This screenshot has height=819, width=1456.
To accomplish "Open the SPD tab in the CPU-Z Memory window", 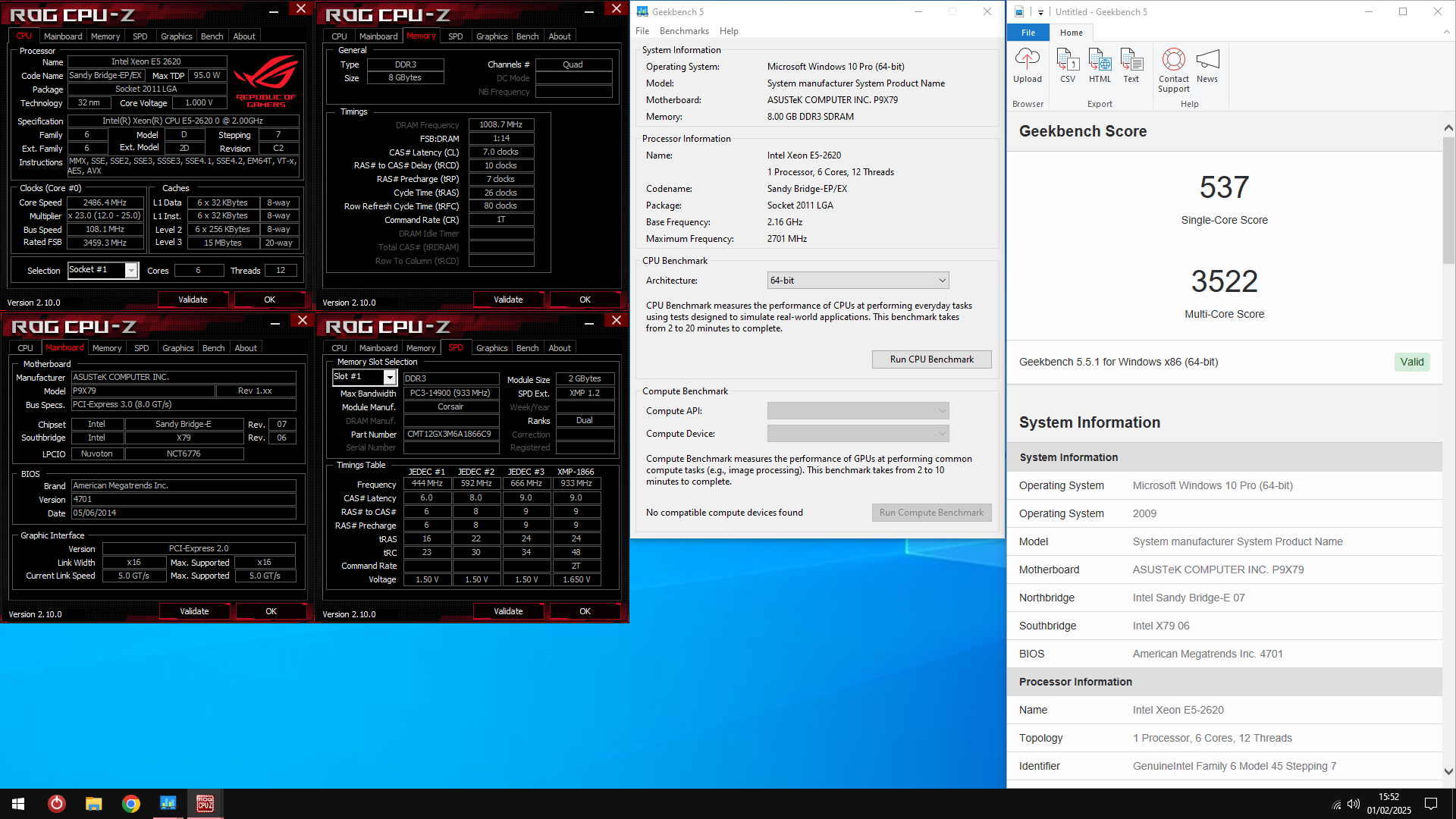I will point(456,36).
